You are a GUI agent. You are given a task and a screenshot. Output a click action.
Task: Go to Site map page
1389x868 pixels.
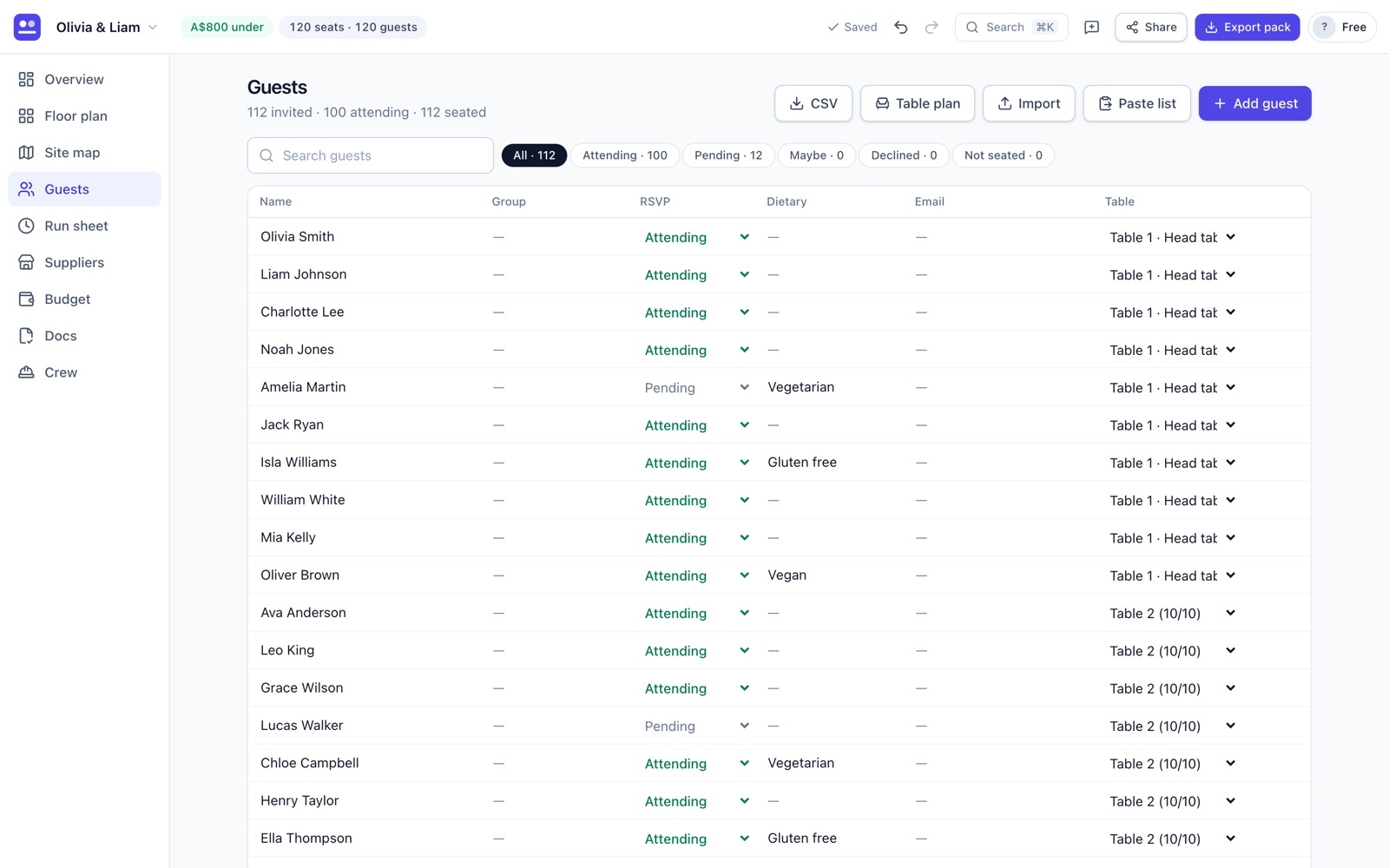tap(84, 153)
